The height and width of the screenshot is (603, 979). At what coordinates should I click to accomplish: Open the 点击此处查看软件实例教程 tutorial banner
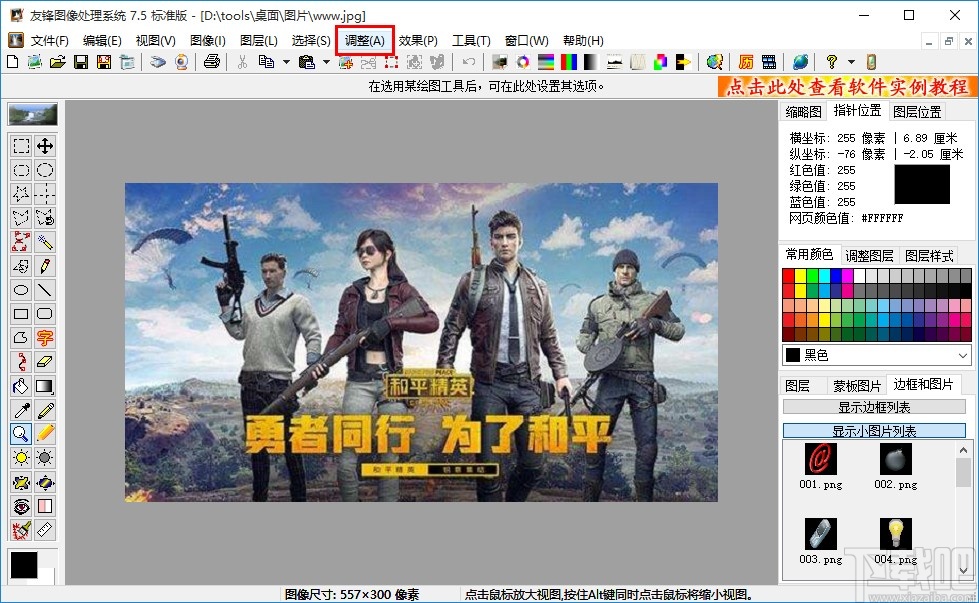(847, 86)
